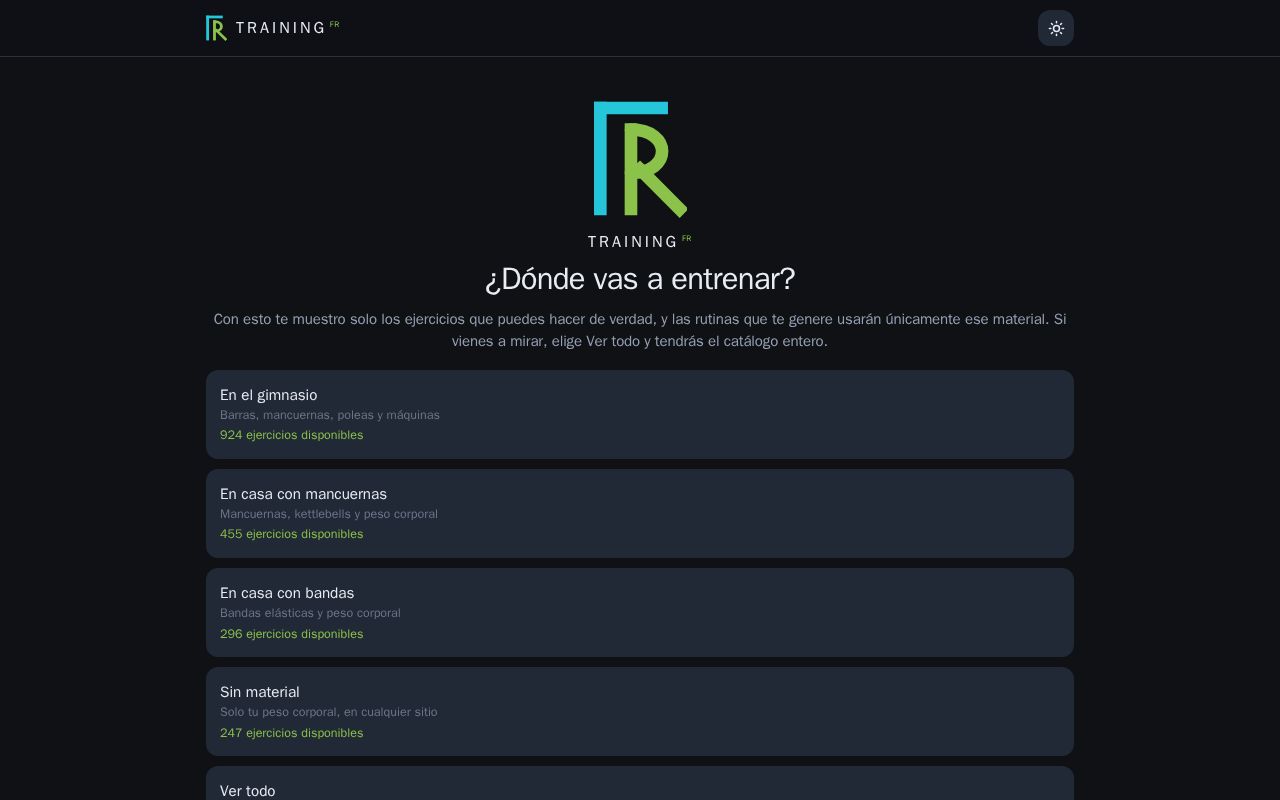Choose the 'En el gimnasio' option
The width and height of the screenshot is (1280, 800).
tap(640, 414)
